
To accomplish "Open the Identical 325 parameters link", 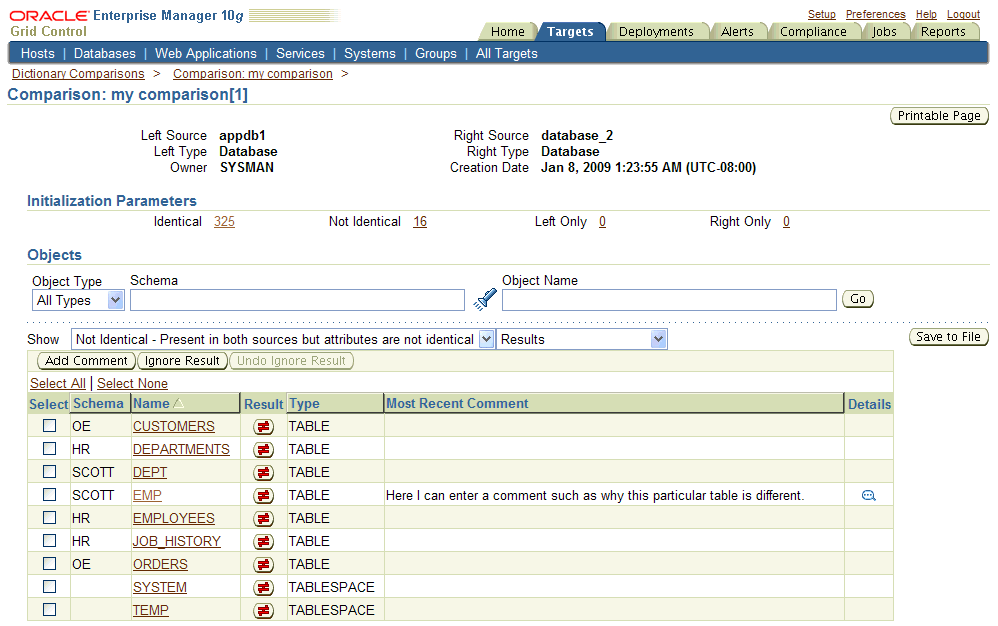I will click(224, 221).
